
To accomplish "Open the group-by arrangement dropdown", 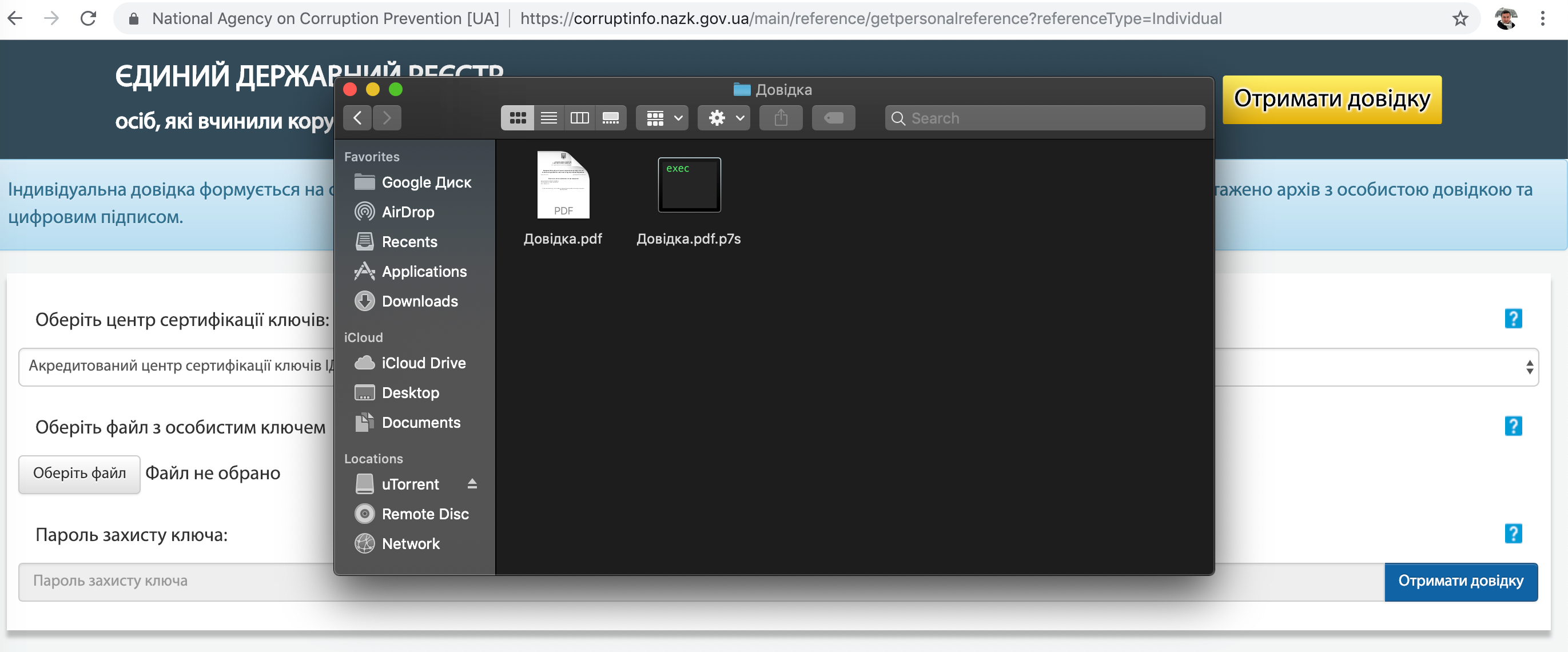I will (x=662, y=118).
